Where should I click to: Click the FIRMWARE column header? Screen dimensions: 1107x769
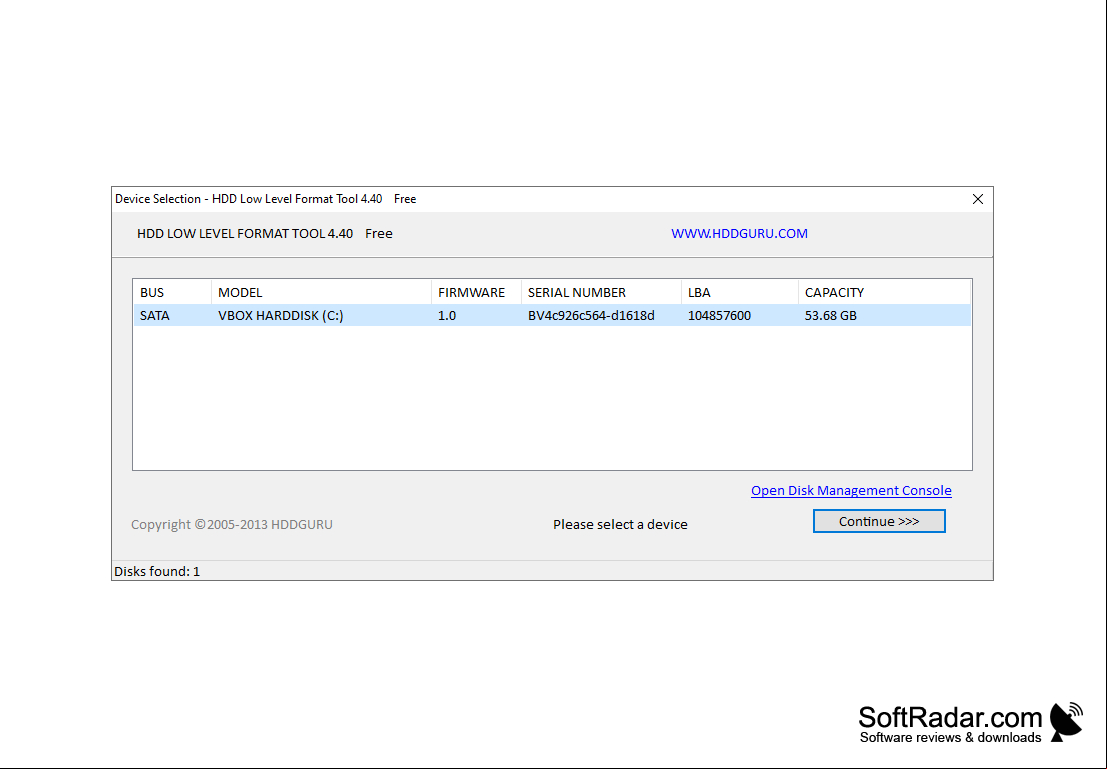coord(477,292)
